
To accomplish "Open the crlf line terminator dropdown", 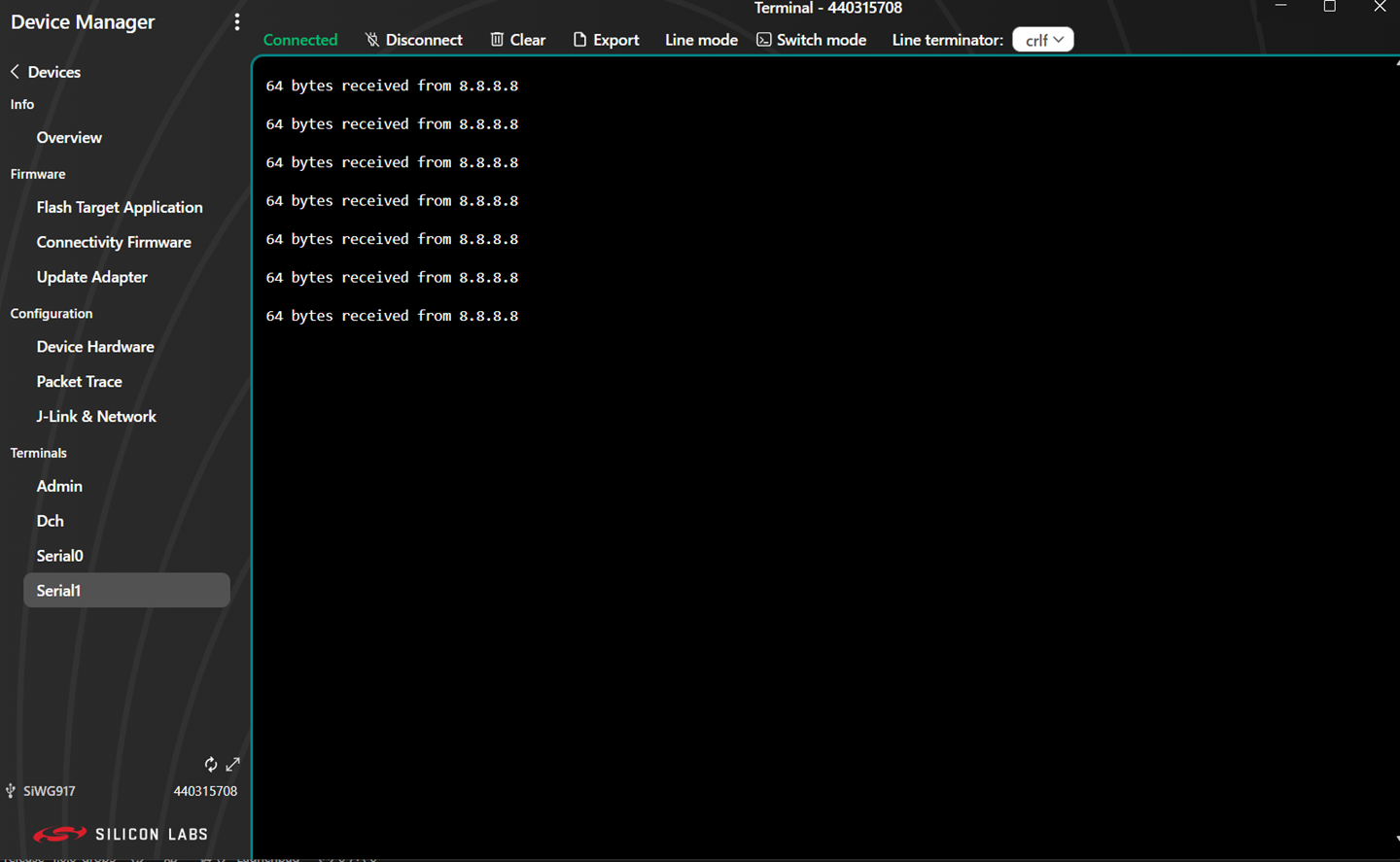I will [x=1042, y=39].
